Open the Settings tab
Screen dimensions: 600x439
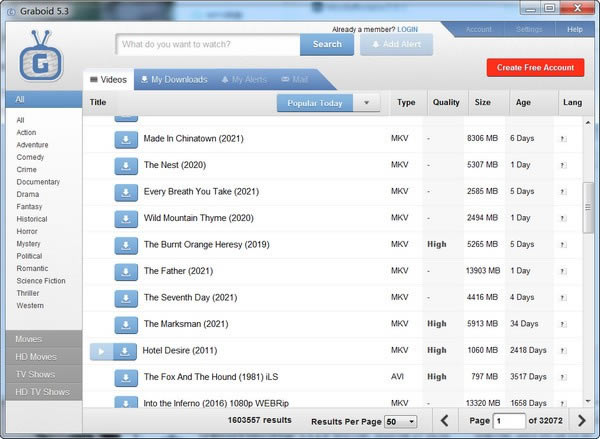point(529,29)
